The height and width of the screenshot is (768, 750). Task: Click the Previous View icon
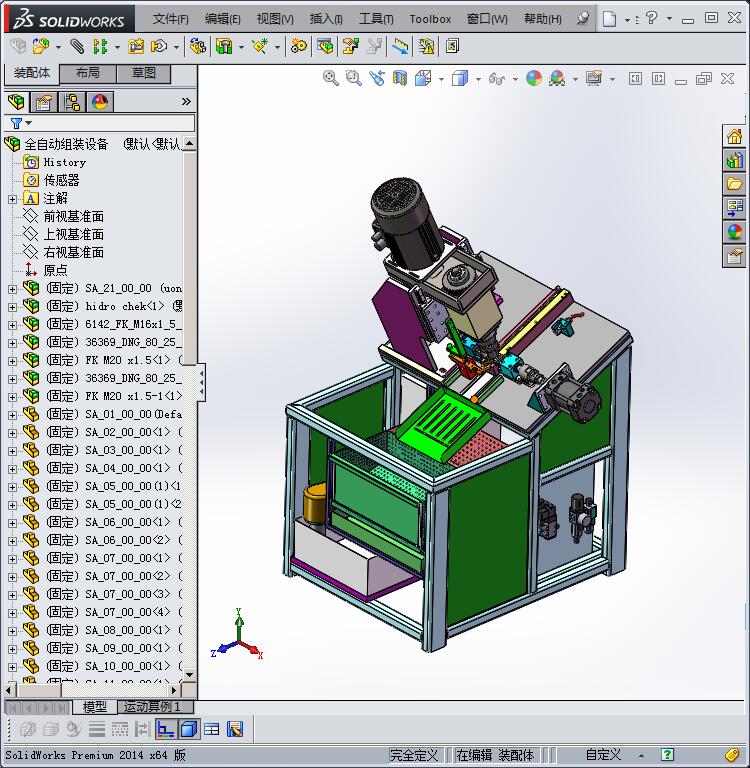pos(377,78)
